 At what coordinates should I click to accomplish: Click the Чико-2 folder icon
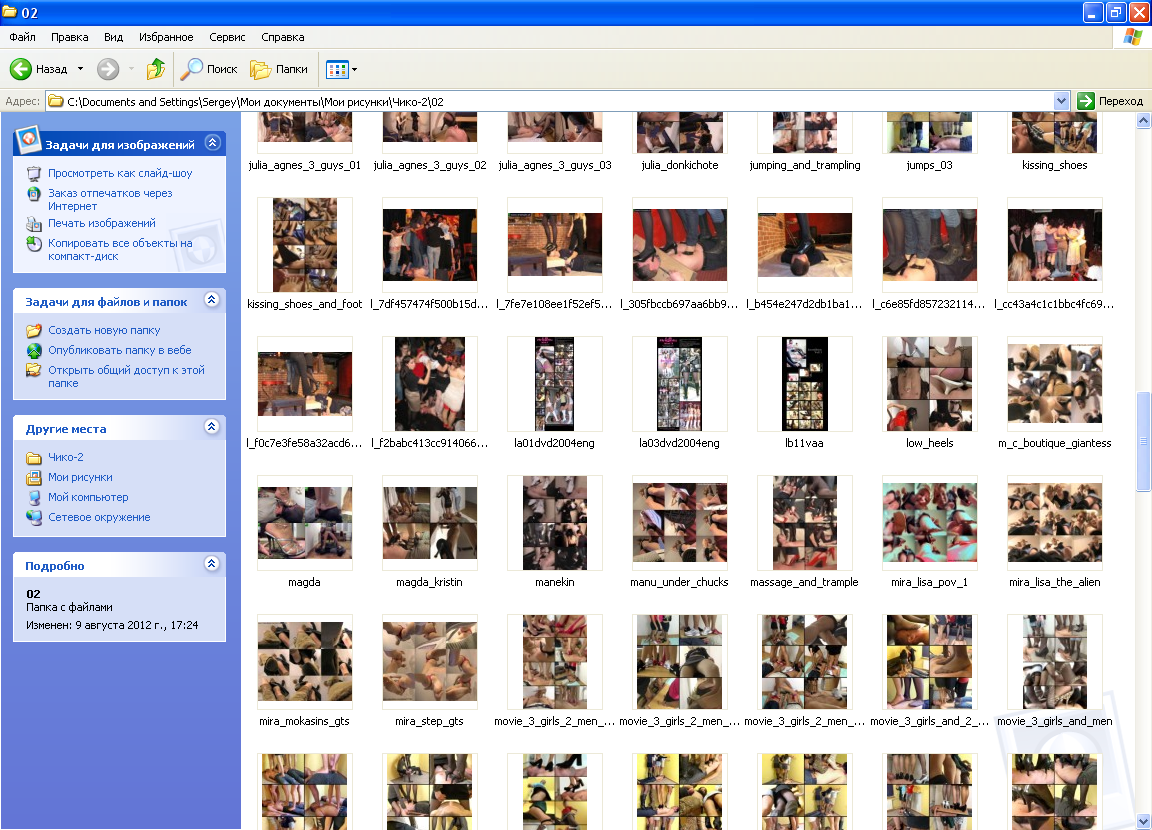pyautogui.click(x=34, y=458)
